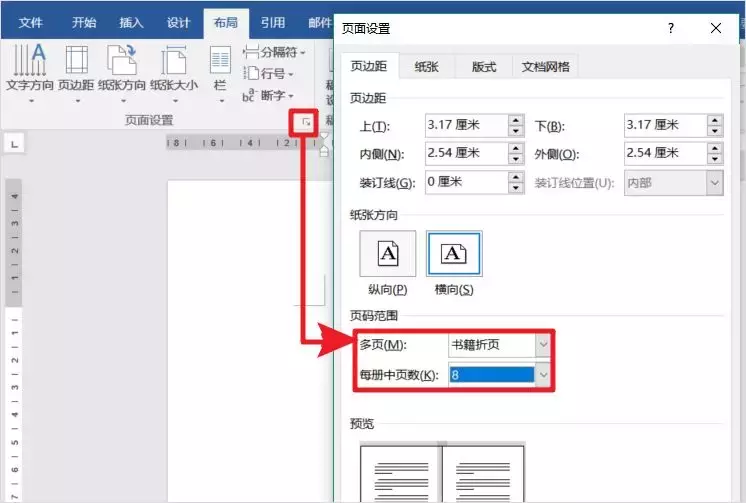The image size is (746, 503).
Task: Decrease the 装订线(G) gutter value
Action: point(516,188)
